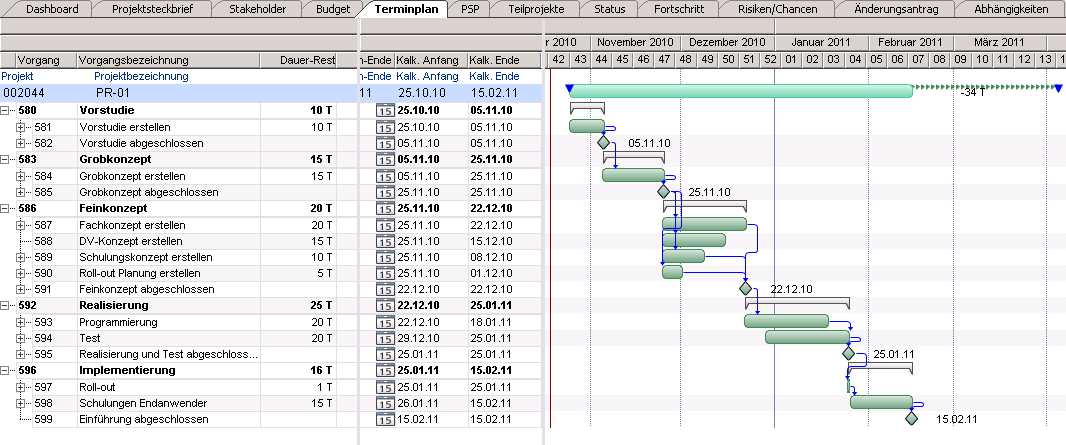This screenshot has height=445, width=1066.
Task: Select the Programmierung Gantt bar
Action: pyautogui.click(x=787, y=321)
